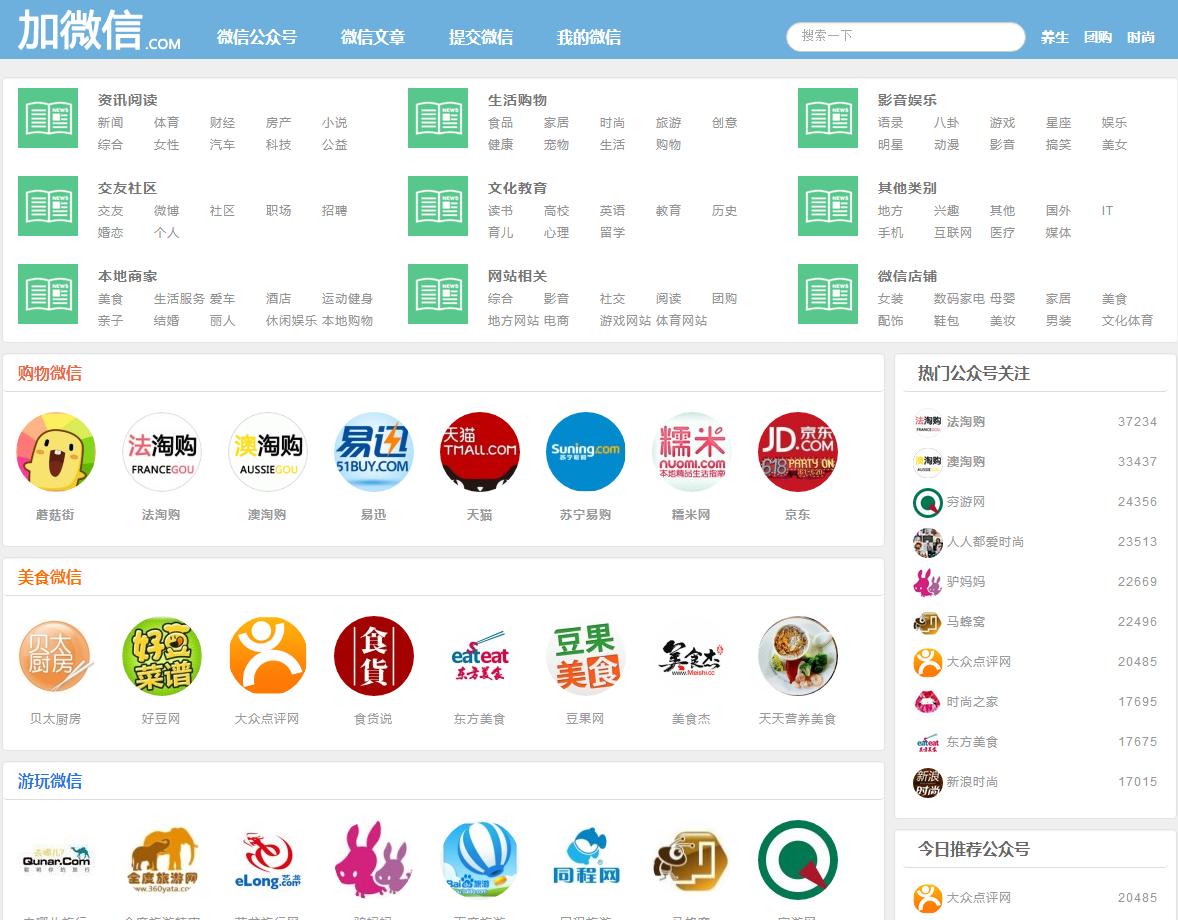The image size is (1178, 920).
Task: Click the hot air balloon Baidu travel logo
Action: [x=479, y=860]
